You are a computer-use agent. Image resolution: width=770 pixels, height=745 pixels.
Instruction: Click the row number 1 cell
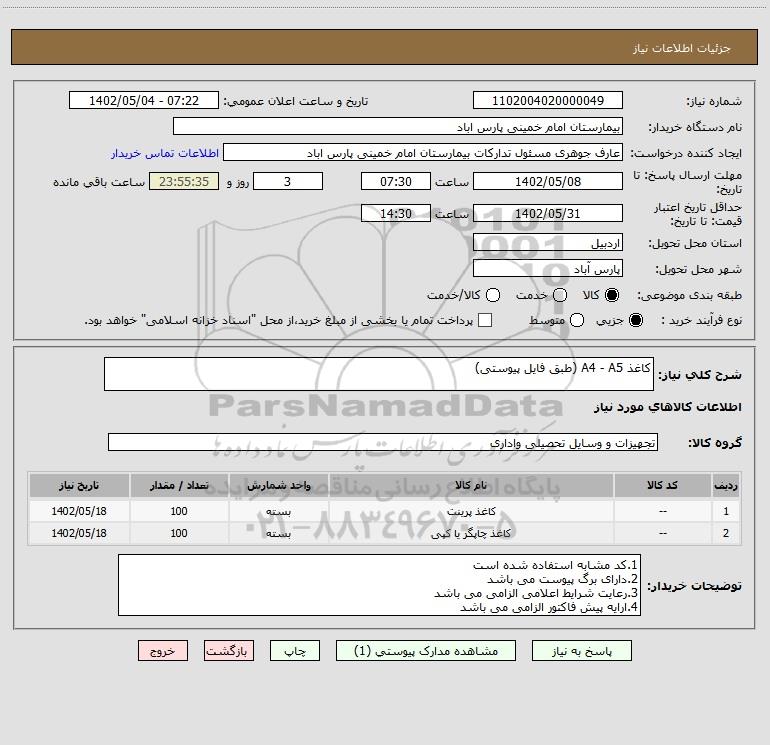coord(726,511)
